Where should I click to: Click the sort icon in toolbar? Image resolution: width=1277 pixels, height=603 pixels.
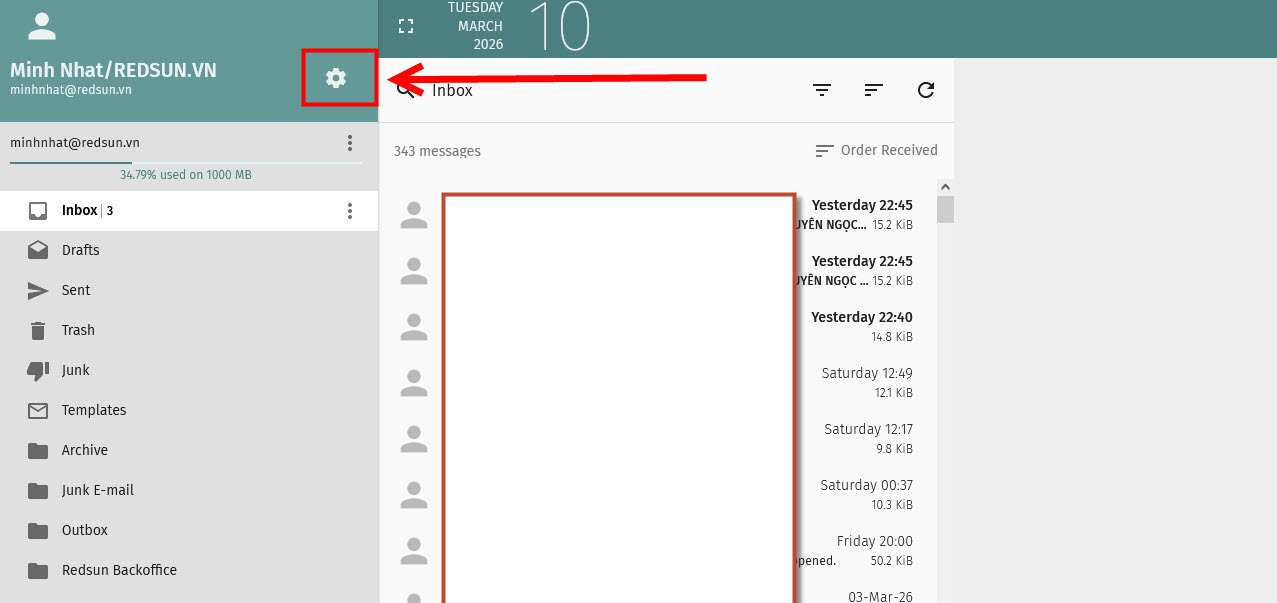(x=874, y=90)
